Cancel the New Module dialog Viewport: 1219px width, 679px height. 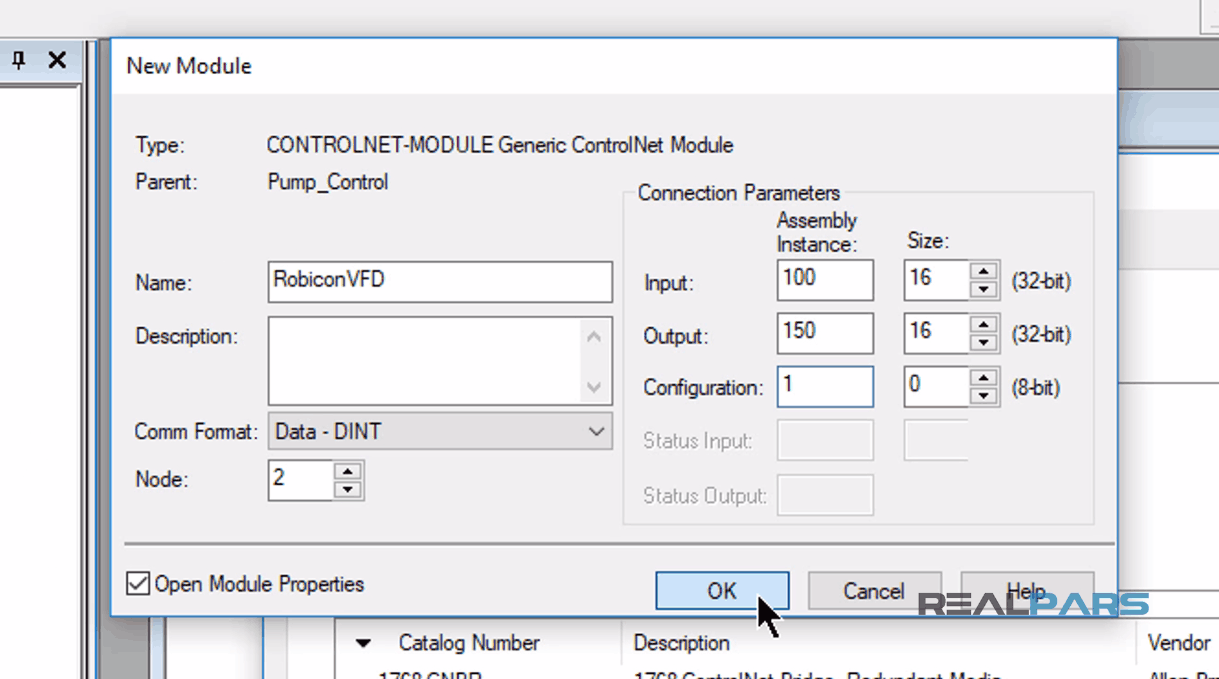(874, 590)
